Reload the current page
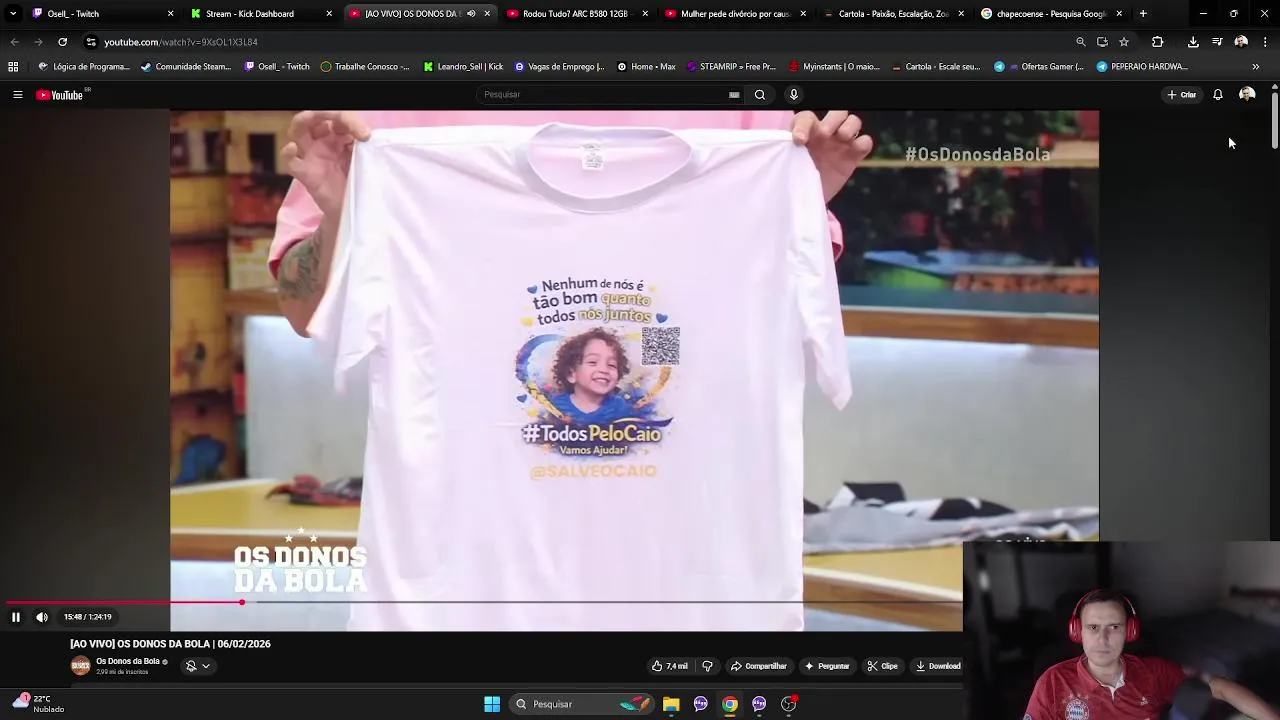This screenshot has height=720, width=1280. coord(62,42)
